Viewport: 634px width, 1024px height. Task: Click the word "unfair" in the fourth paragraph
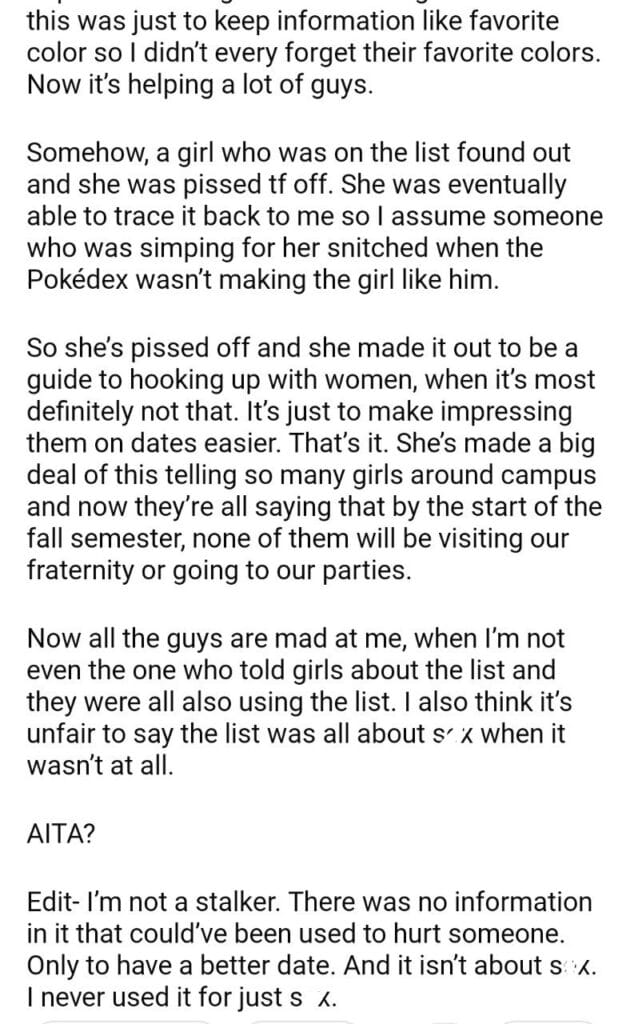(63, 733)
